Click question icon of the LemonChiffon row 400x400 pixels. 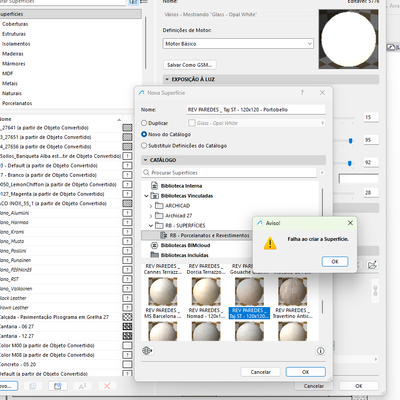pos(127,184)
